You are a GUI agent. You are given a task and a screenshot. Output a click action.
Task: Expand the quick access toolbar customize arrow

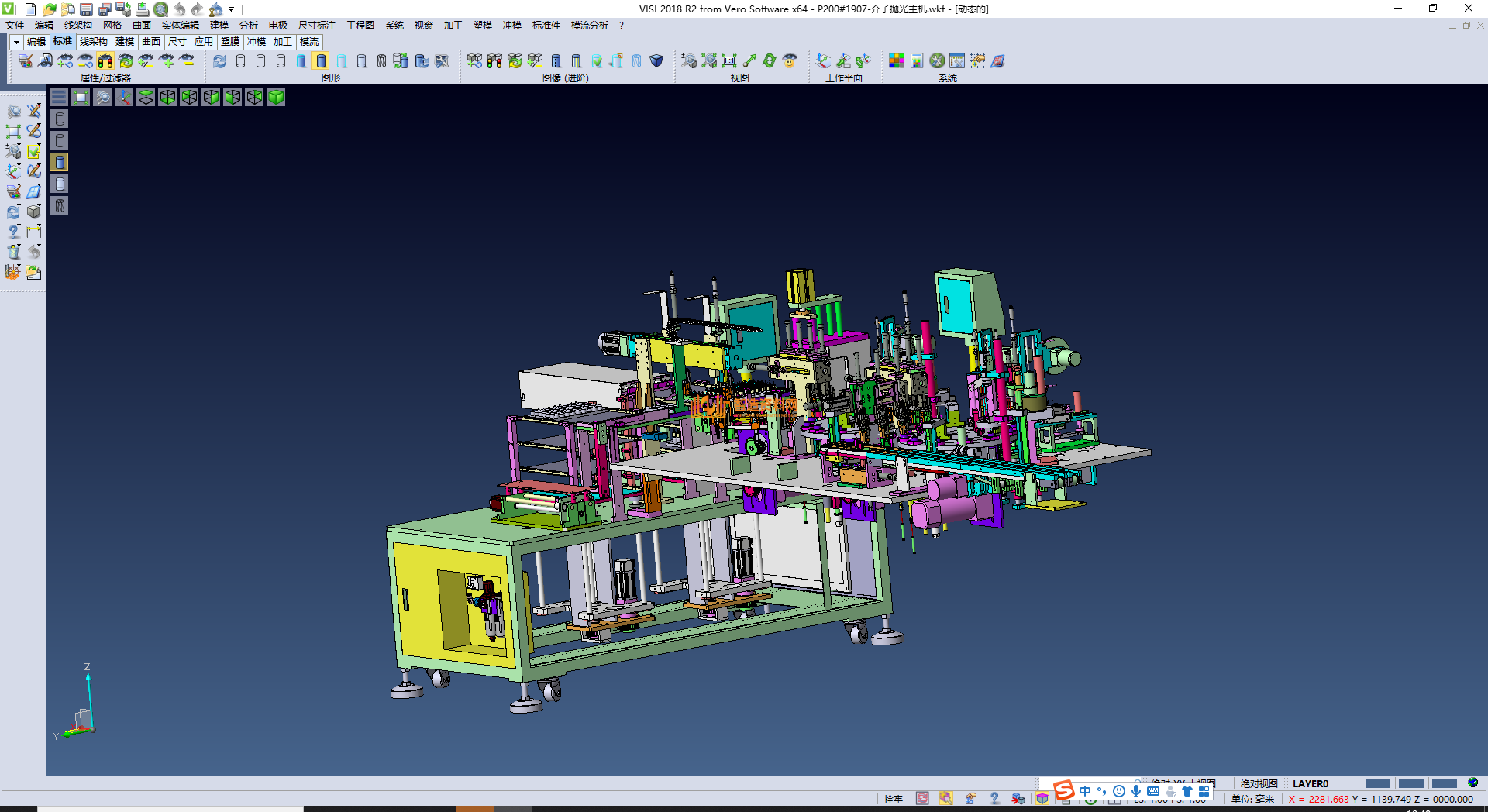click(x=232, y=9)
